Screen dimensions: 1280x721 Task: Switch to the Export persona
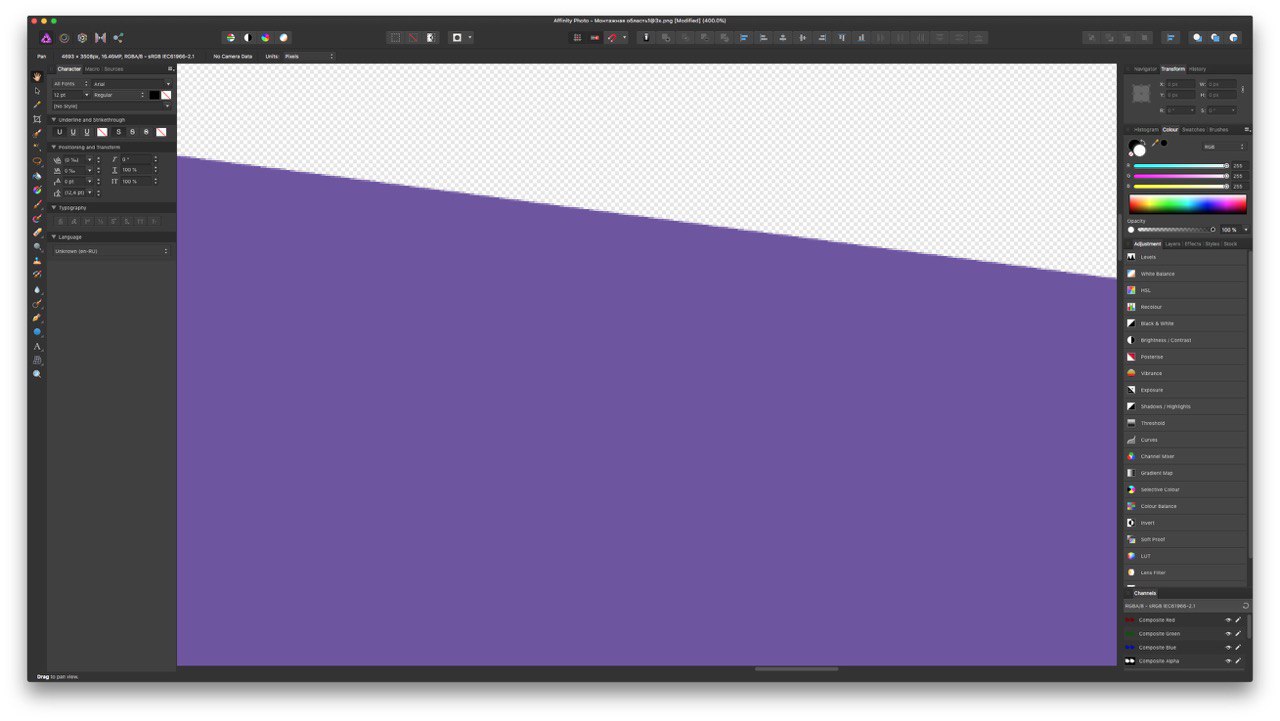118,38
